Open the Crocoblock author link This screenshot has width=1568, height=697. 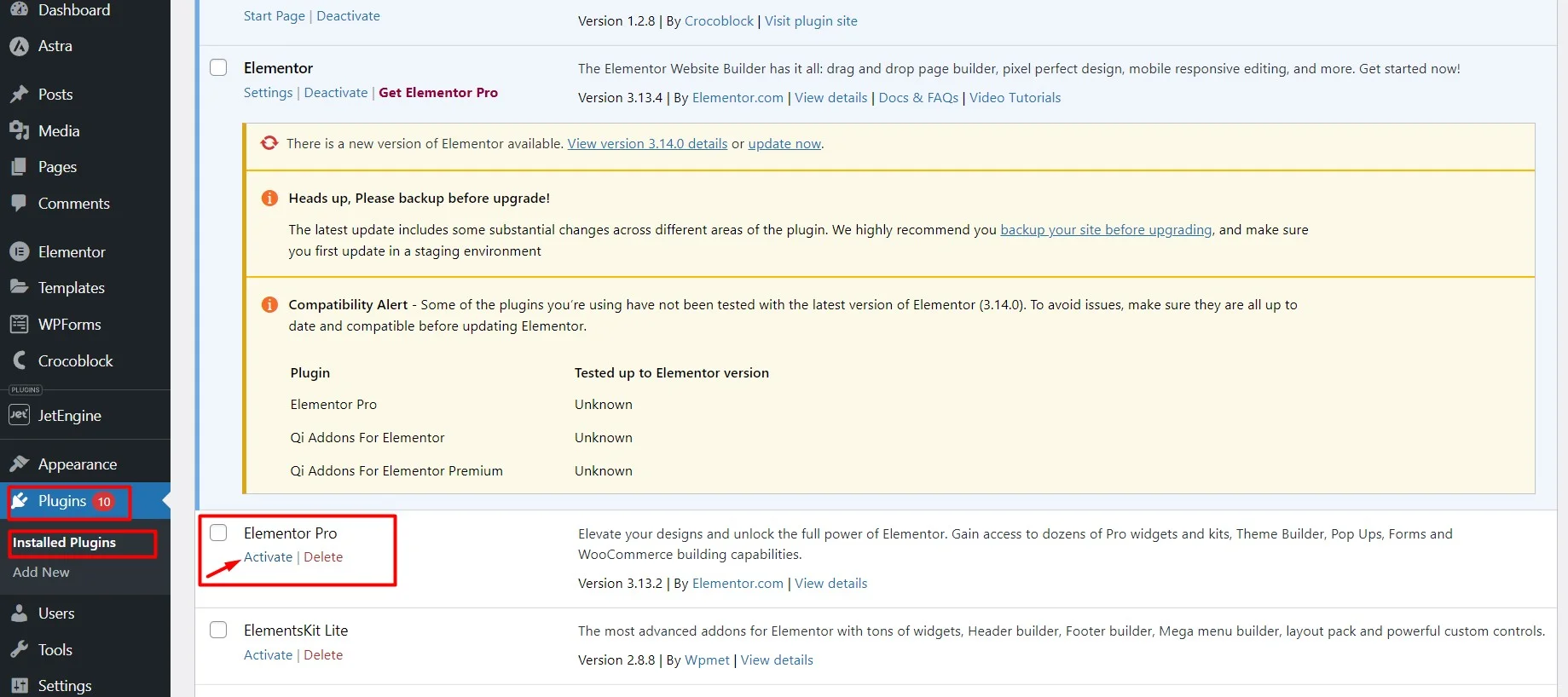click(x=719, y=20)
